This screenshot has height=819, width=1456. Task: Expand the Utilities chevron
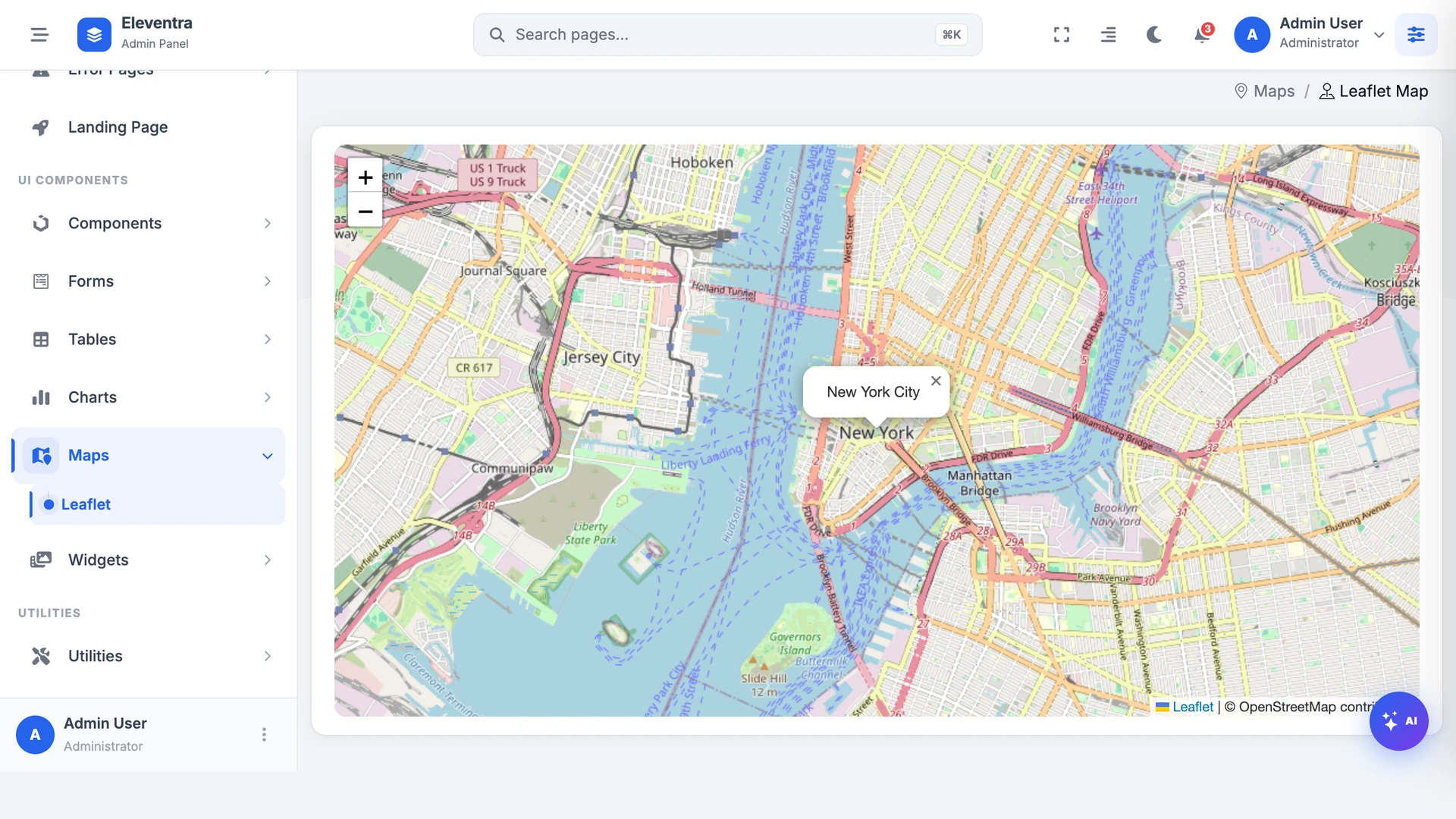click(267, 656)
